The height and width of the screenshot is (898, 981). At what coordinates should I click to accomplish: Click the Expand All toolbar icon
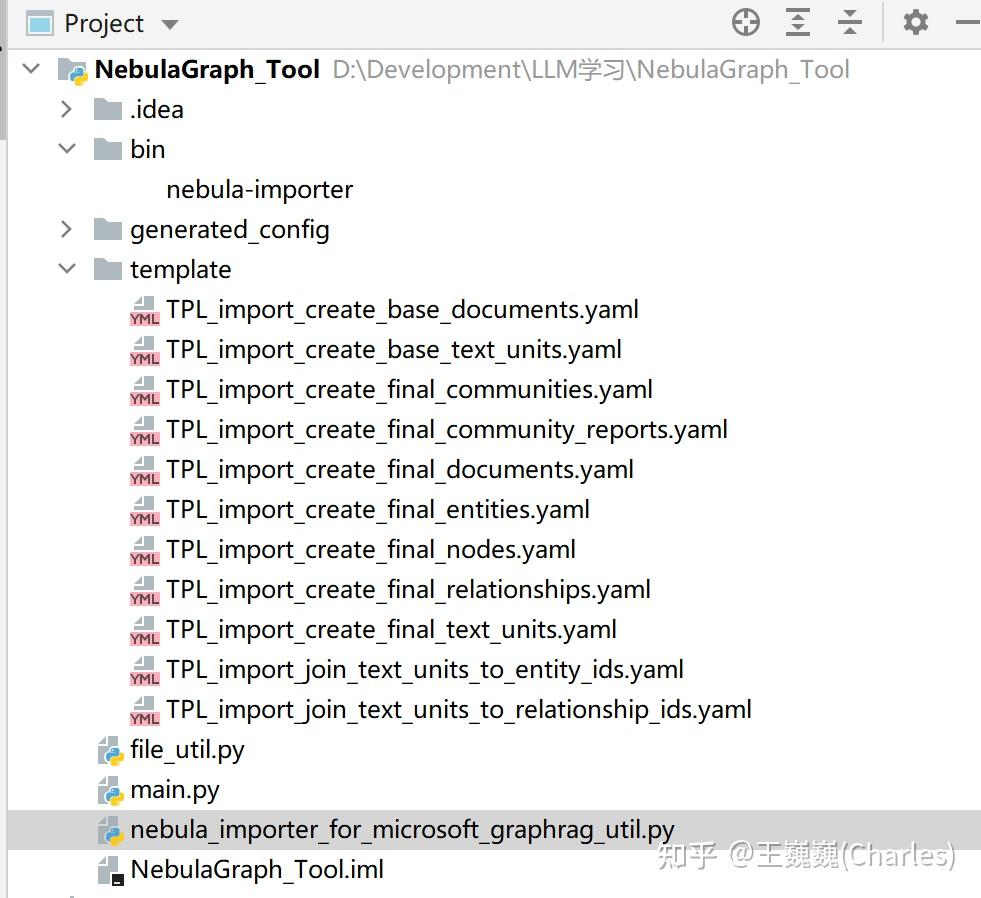tap(797, 21)
